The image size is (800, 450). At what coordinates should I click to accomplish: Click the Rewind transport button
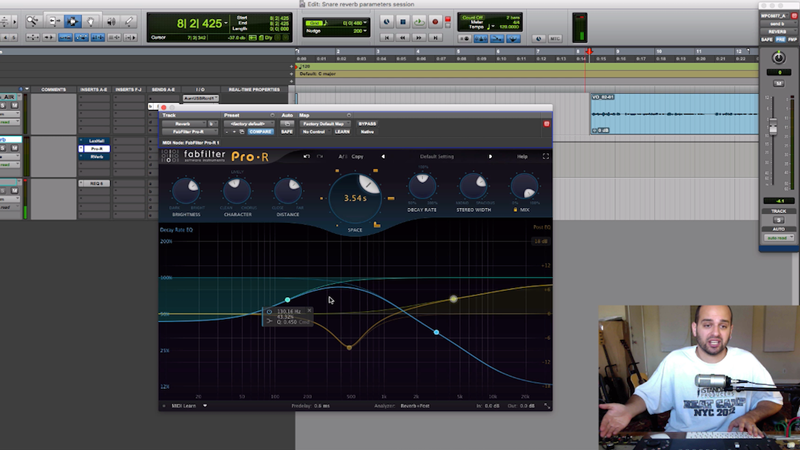(x=403, y=38)
